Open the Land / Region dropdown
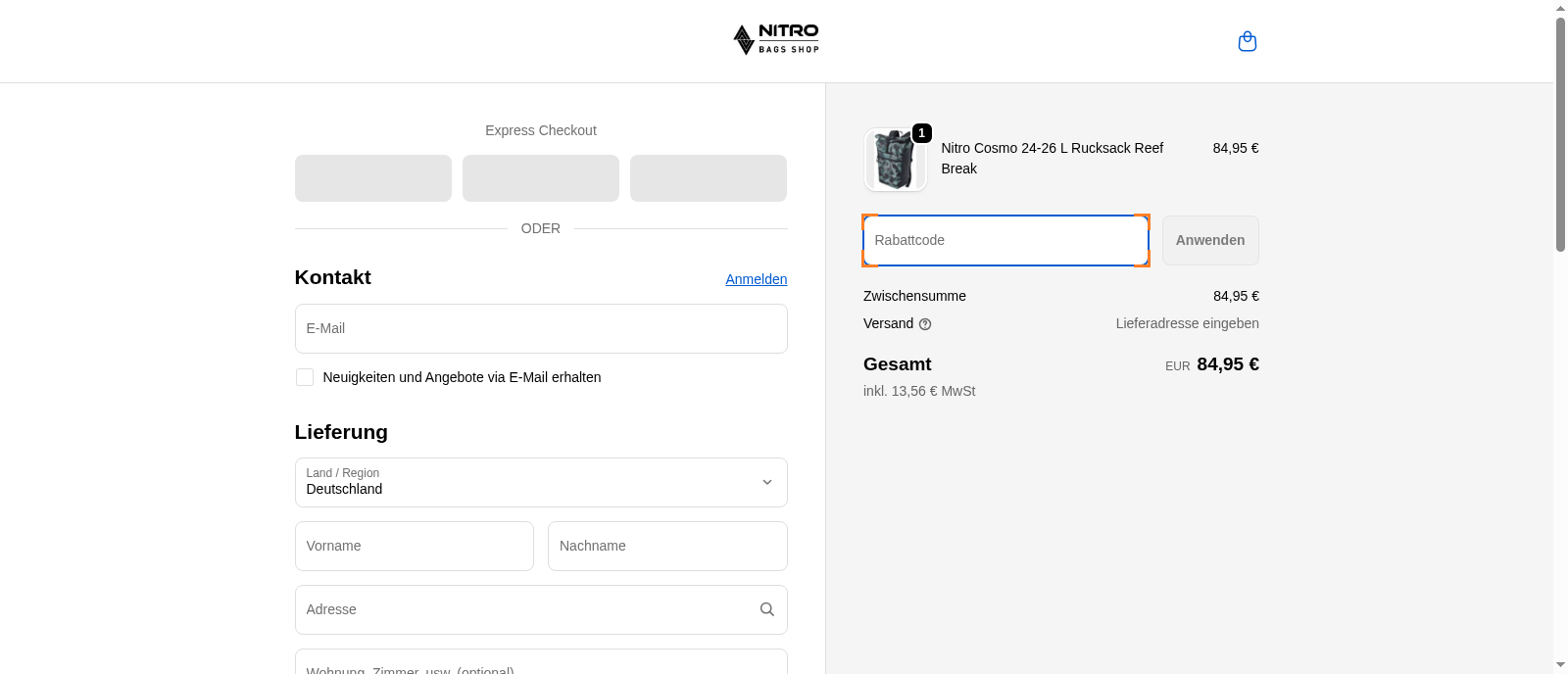Viewport: 1568px width, 674px height. [x=541, y=482]
